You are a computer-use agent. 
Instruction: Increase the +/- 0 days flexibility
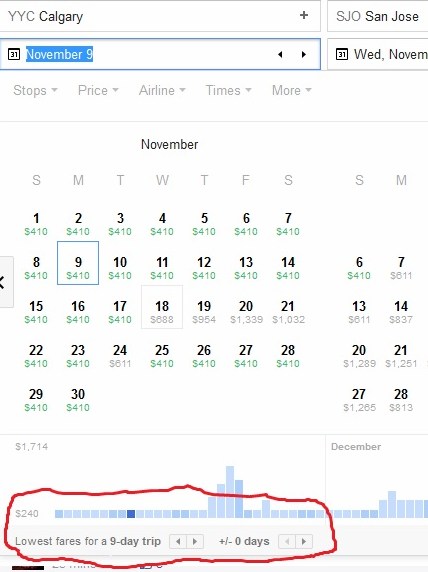(304, 541)
